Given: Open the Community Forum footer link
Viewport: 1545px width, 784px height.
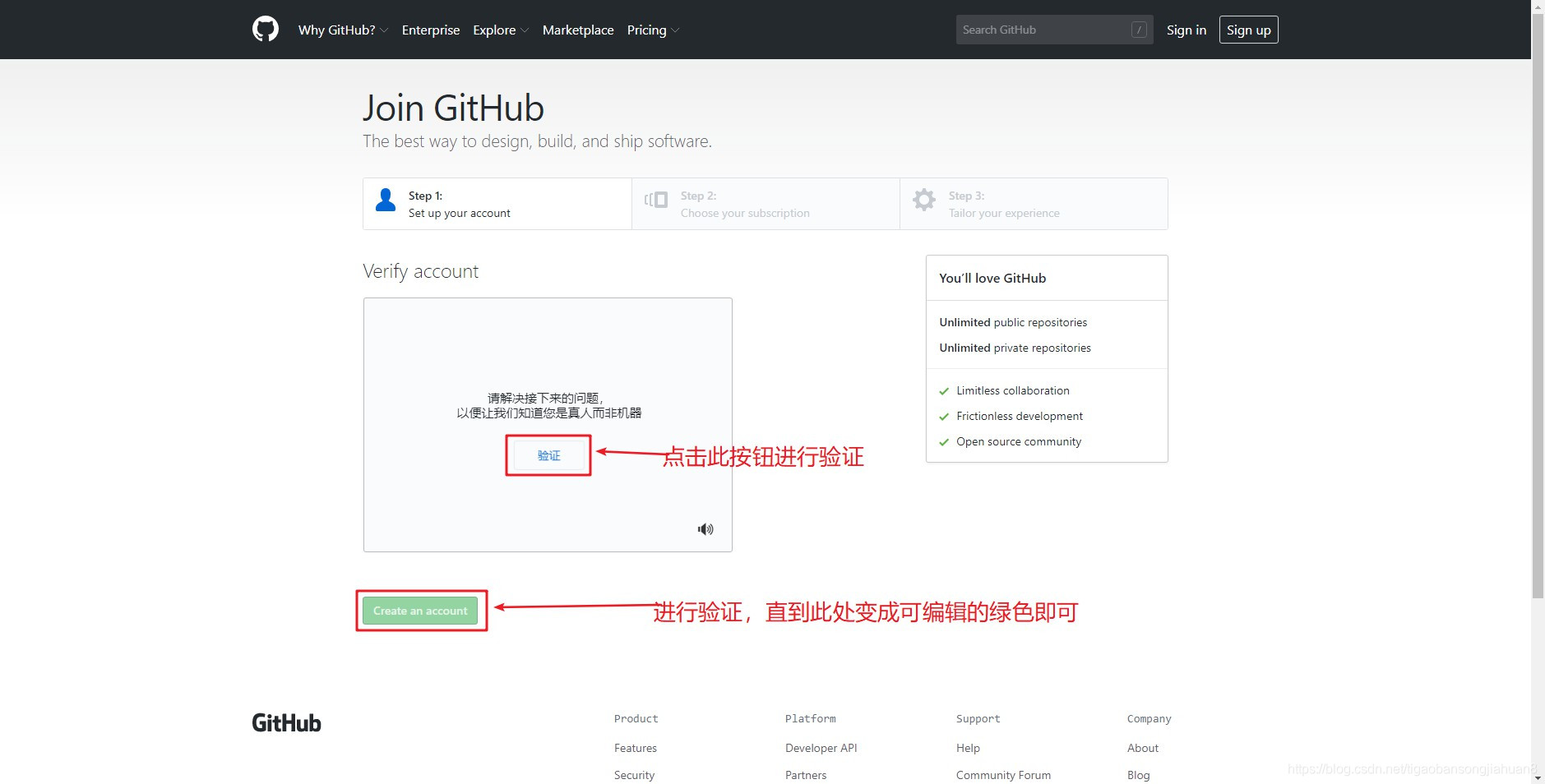Looking at the screenshot, I should click(x=1003, y=775).
